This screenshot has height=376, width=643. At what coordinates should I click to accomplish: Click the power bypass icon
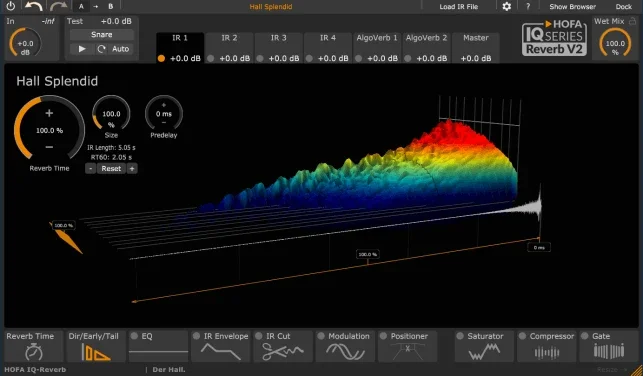[x=11, y=6]
